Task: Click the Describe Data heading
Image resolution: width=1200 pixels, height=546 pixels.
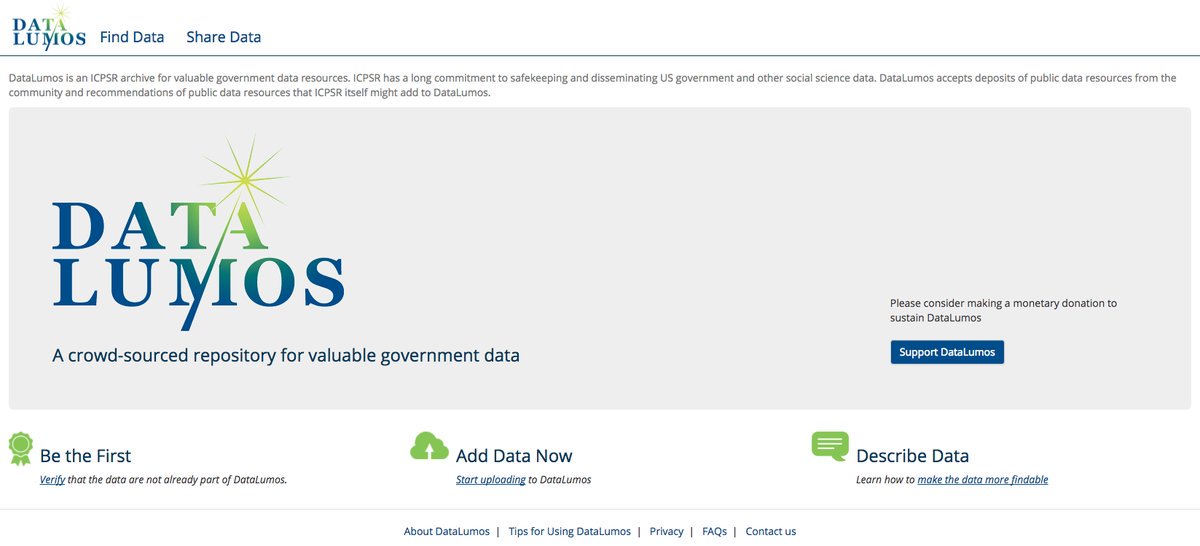Action: (x=913, y=456)
